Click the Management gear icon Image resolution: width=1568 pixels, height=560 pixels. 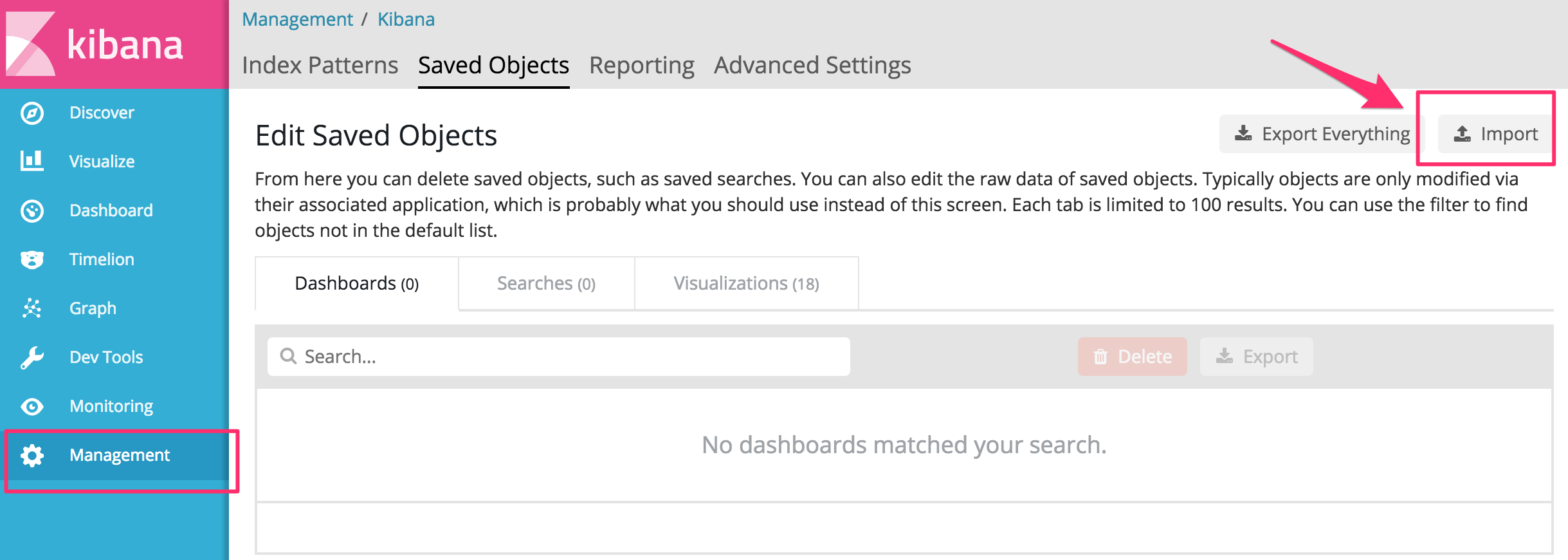click(x=32, y=455)
